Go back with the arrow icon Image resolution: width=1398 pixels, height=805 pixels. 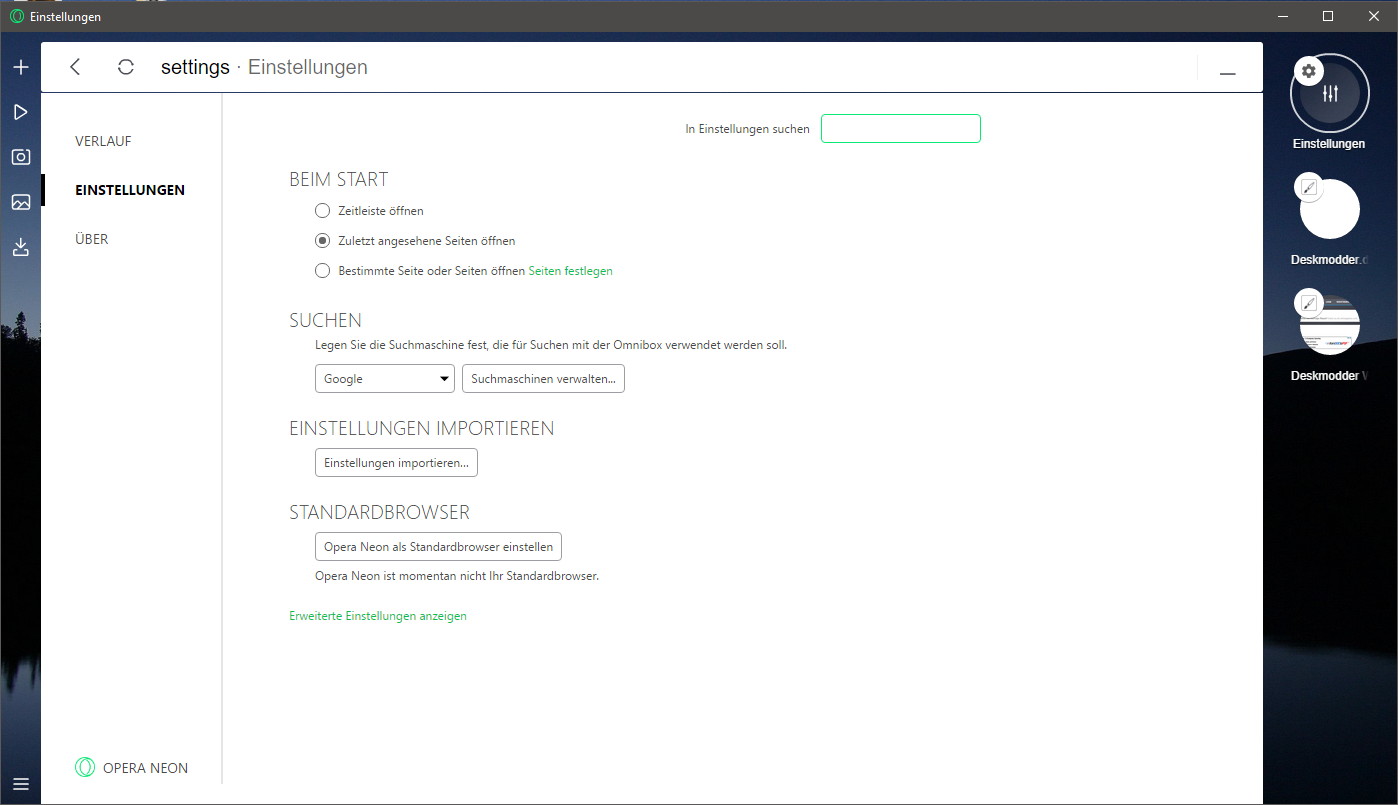pos(75,67)
